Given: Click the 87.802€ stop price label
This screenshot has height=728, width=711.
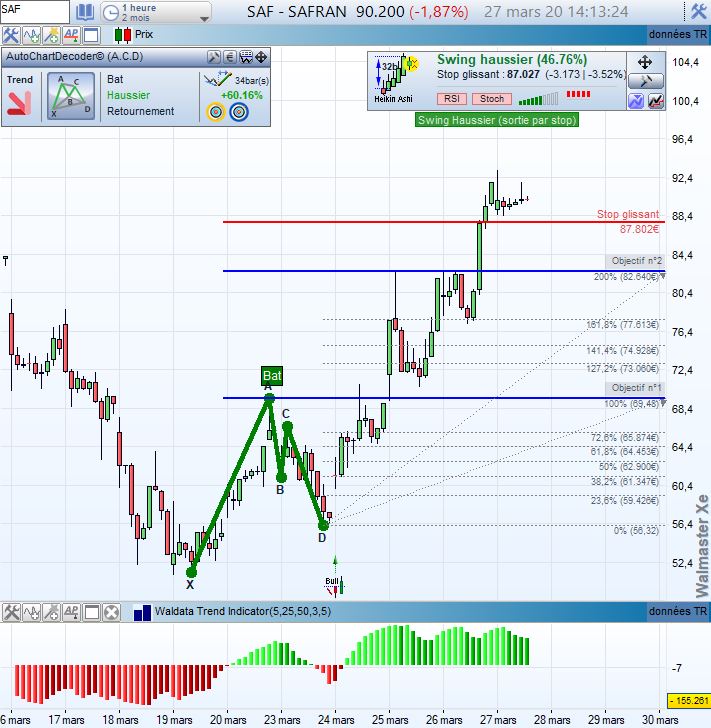Looking at the screenshot, I should point(639,228).
